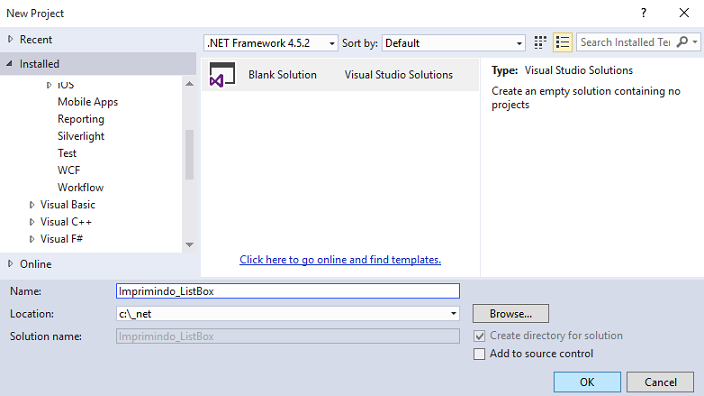Image resolution: width=704 pixels, height=396 pixels.
Task: Click the search magnifier icon
Action: 682,42
